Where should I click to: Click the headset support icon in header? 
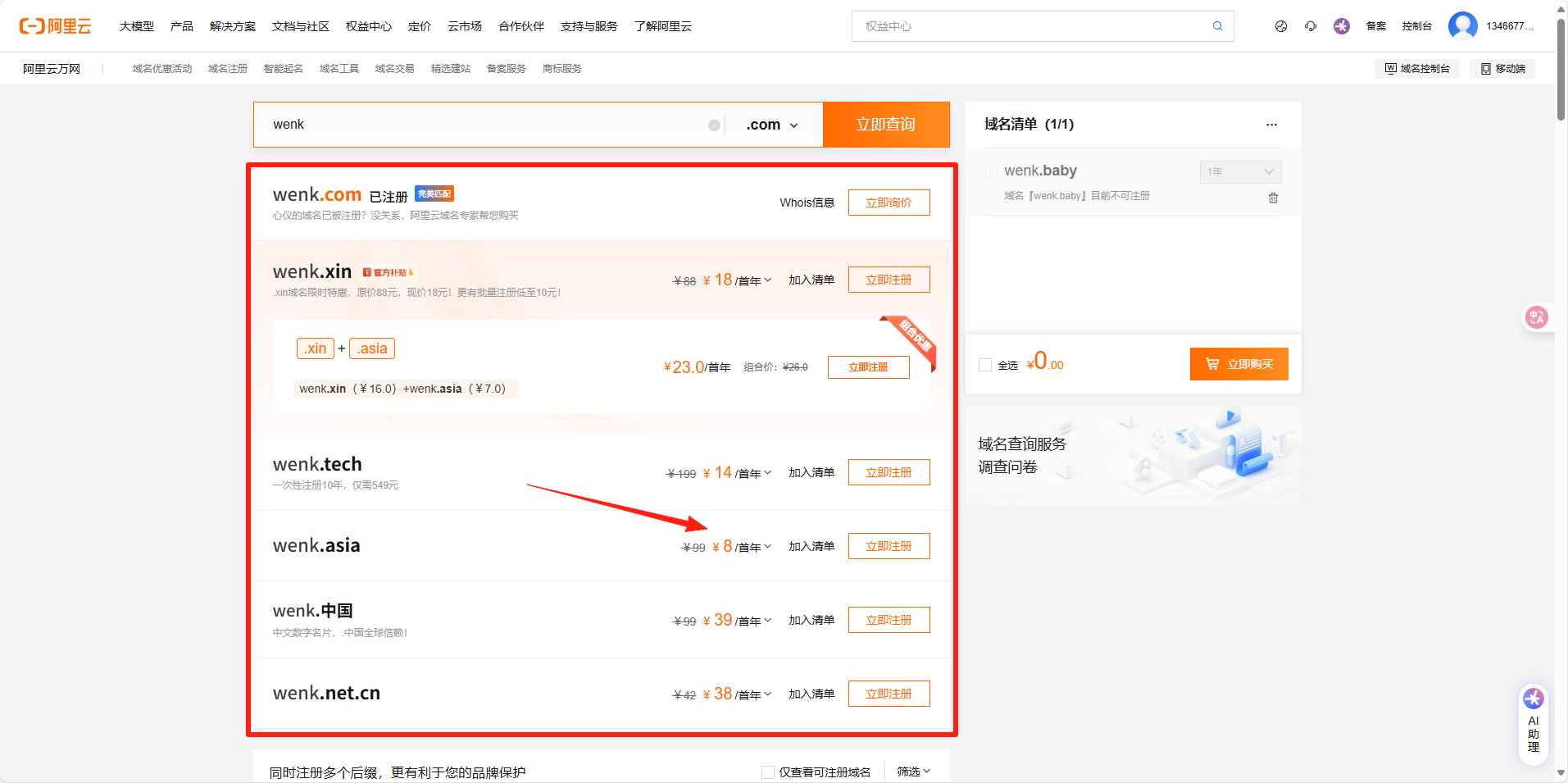tap(1311, 26)
